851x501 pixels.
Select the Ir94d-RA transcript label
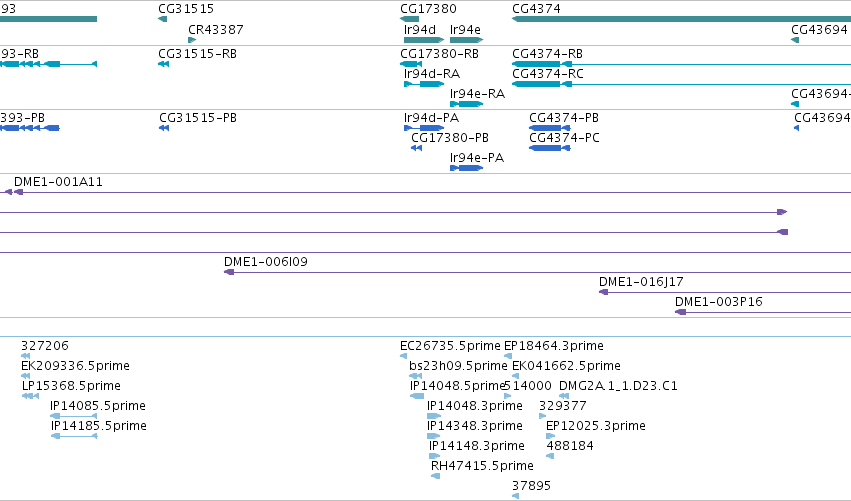click(431, 74)
